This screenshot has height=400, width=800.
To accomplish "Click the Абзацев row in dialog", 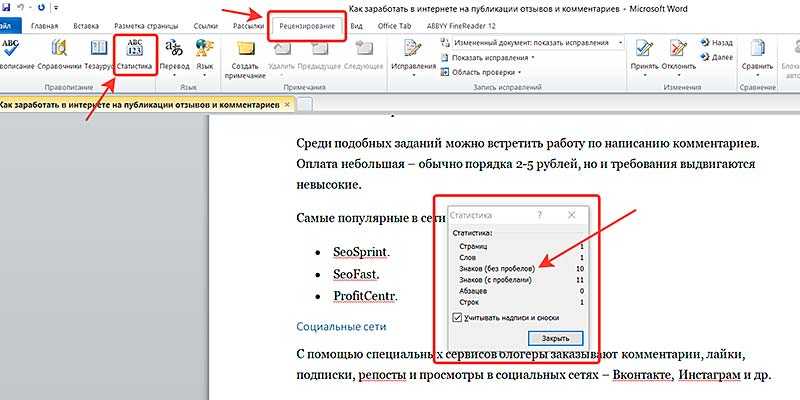I will (x=521, y=291).
